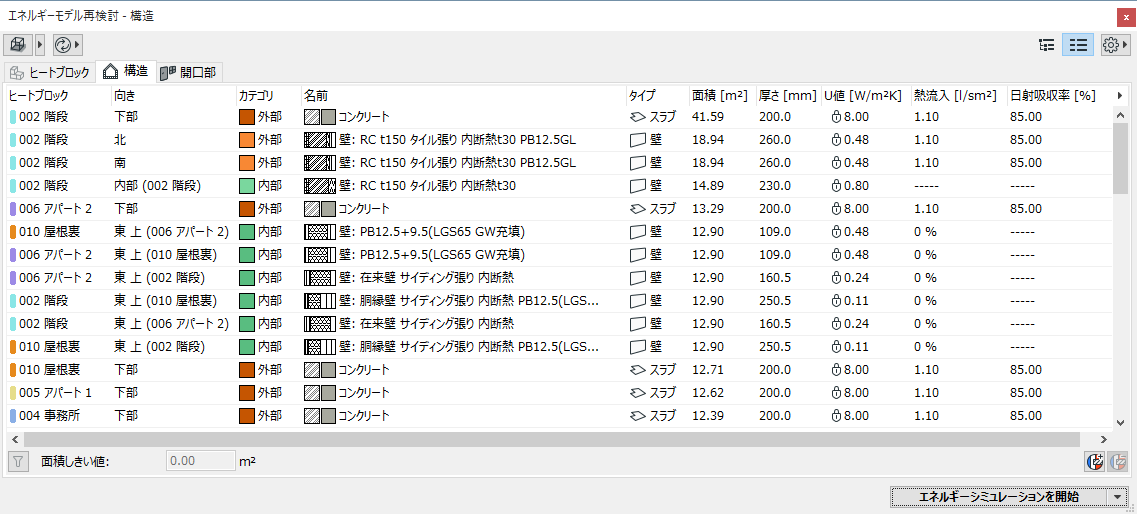Open the arrow menu next to the 3D view icon

pyautogui.click(x=40, y=45)
